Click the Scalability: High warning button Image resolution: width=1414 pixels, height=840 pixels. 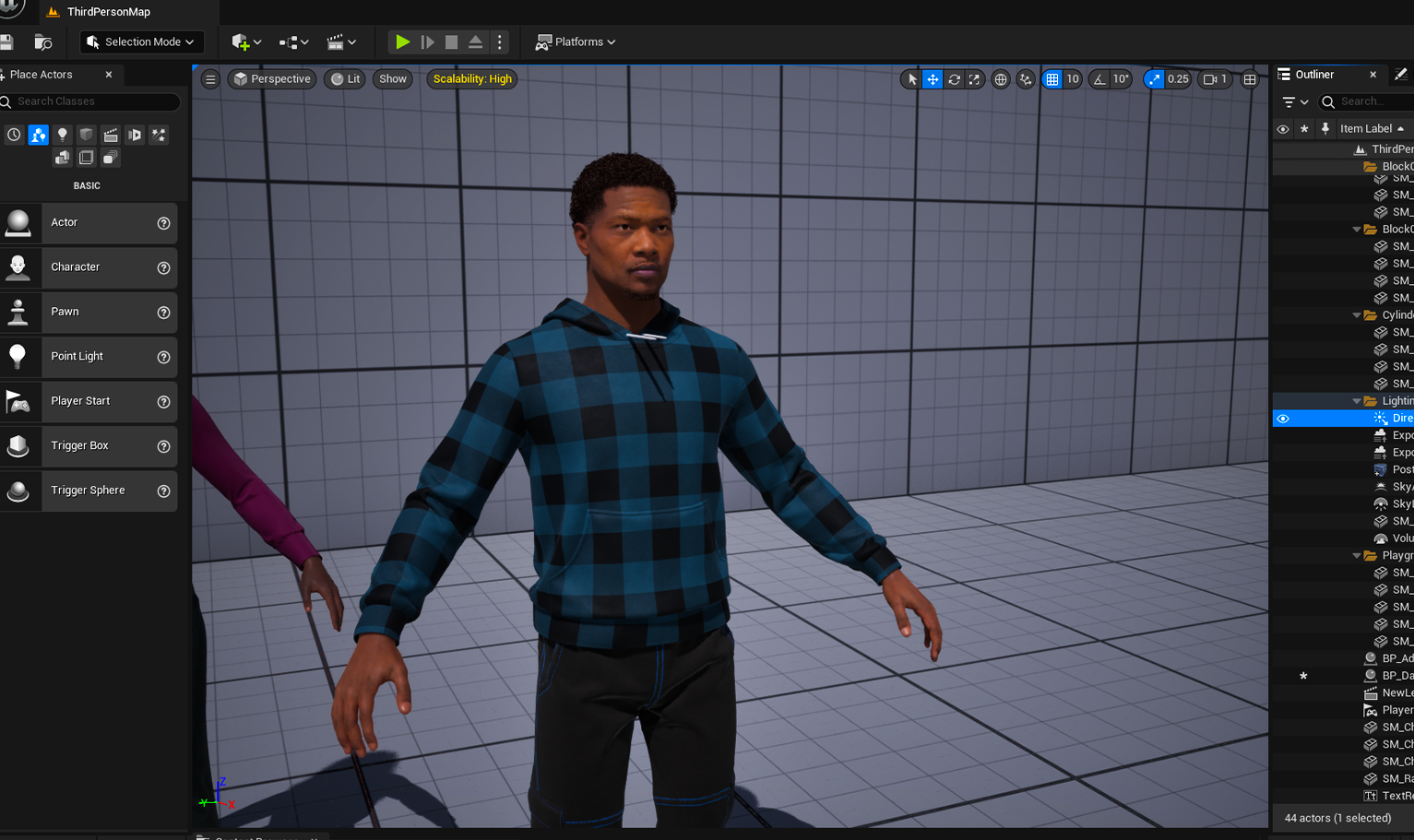point(472,79)
